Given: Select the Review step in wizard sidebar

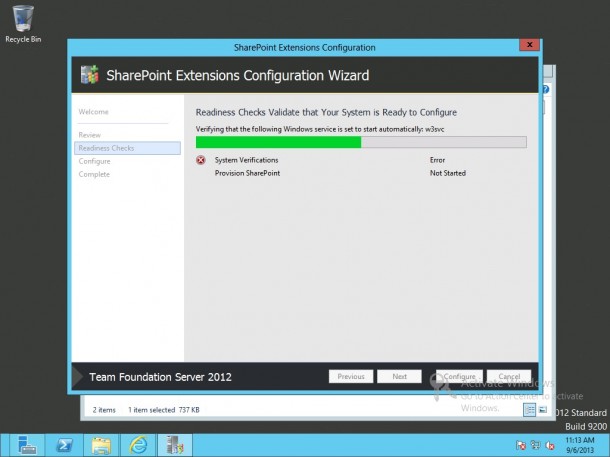Looking at the screenshot, I should [89, 135].
